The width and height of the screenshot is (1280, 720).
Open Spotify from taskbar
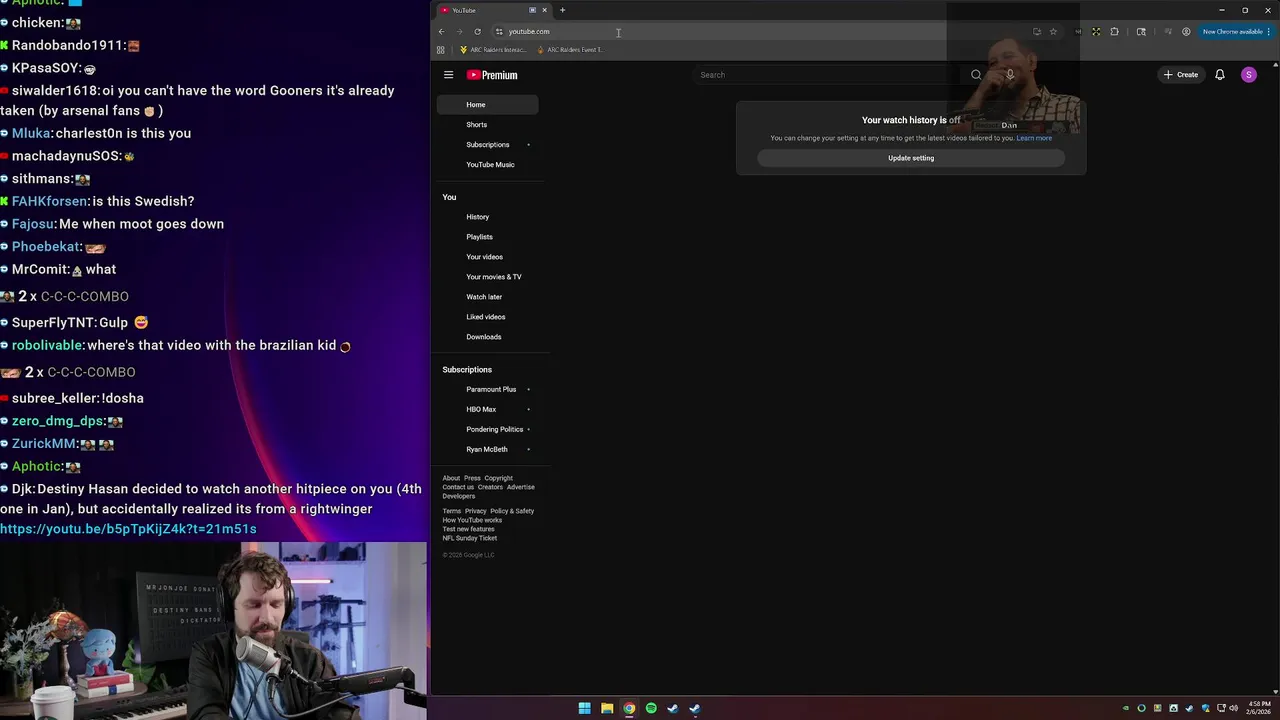coord(651,708)
